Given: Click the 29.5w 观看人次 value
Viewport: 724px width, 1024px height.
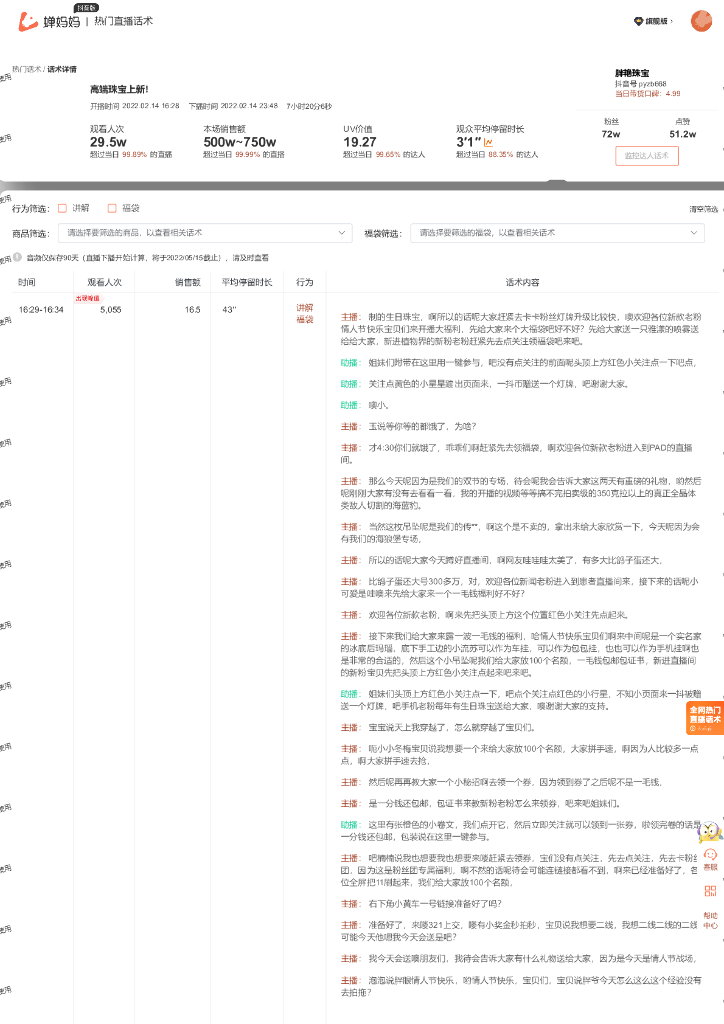Looking at the screenshot, I should [108, 142].
